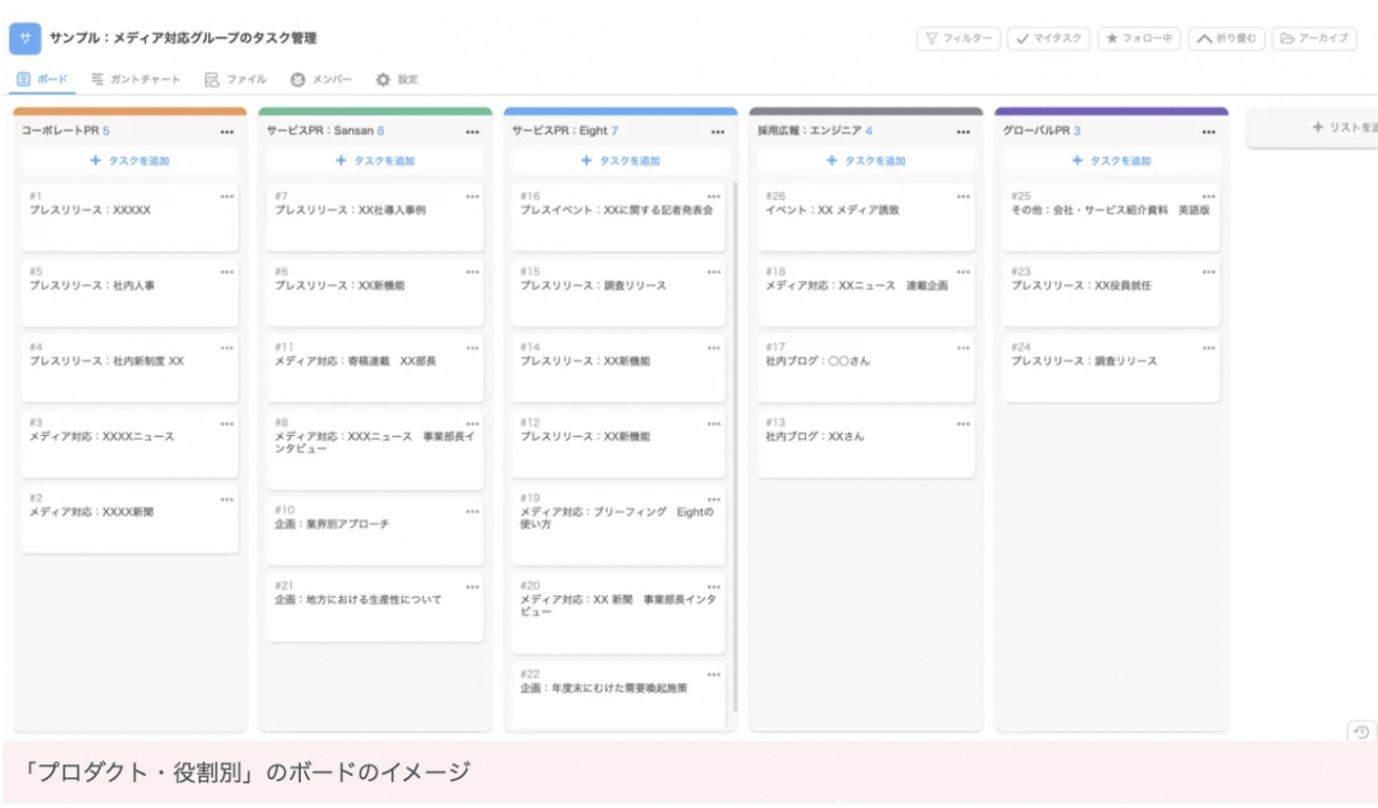Open the メンバー tab

pyautogui.click(x=321, y=79)
